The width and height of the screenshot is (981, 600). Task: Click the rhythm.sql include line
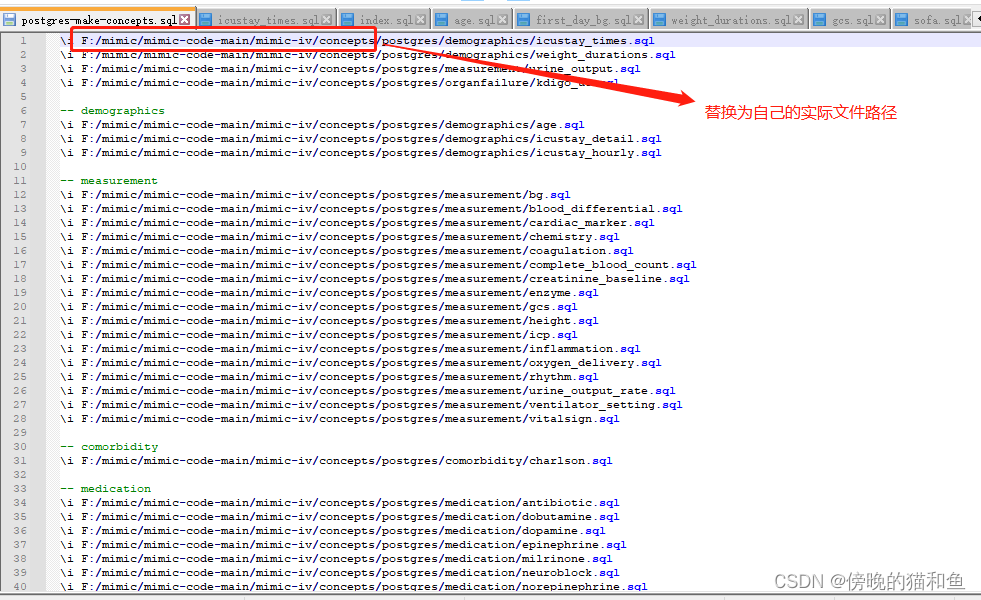329,377
